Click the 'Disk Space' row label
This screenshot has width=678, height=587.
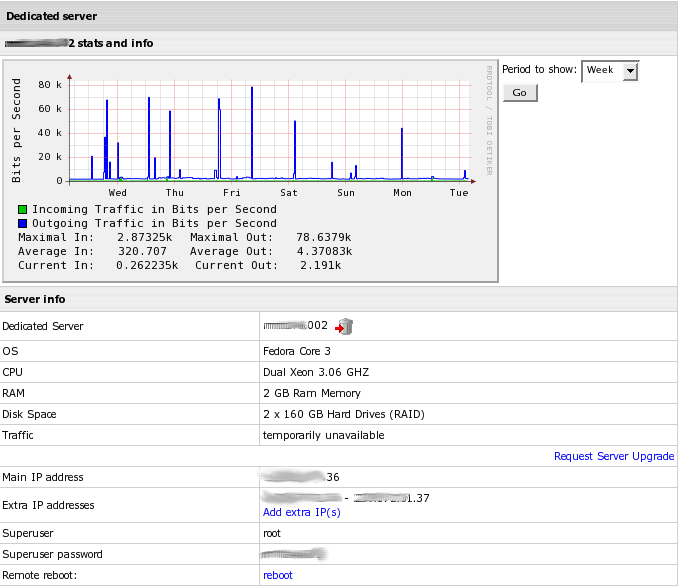coord(29,414)
